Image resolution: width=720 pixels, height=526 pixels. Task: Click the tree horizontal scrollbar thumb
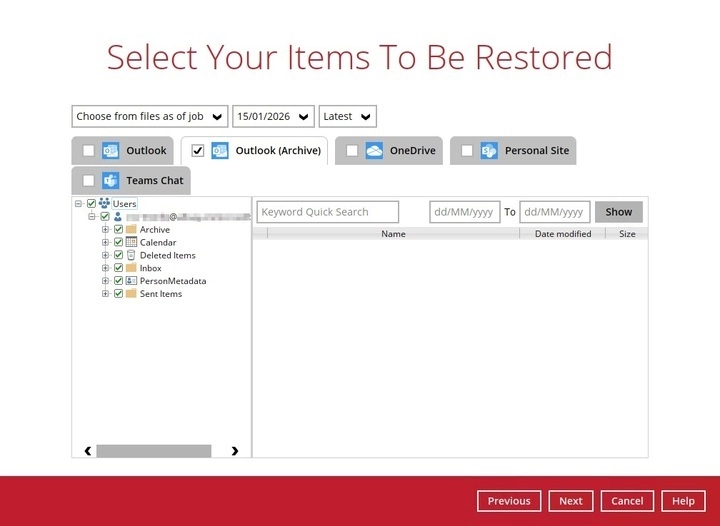[x=154, y=451]
